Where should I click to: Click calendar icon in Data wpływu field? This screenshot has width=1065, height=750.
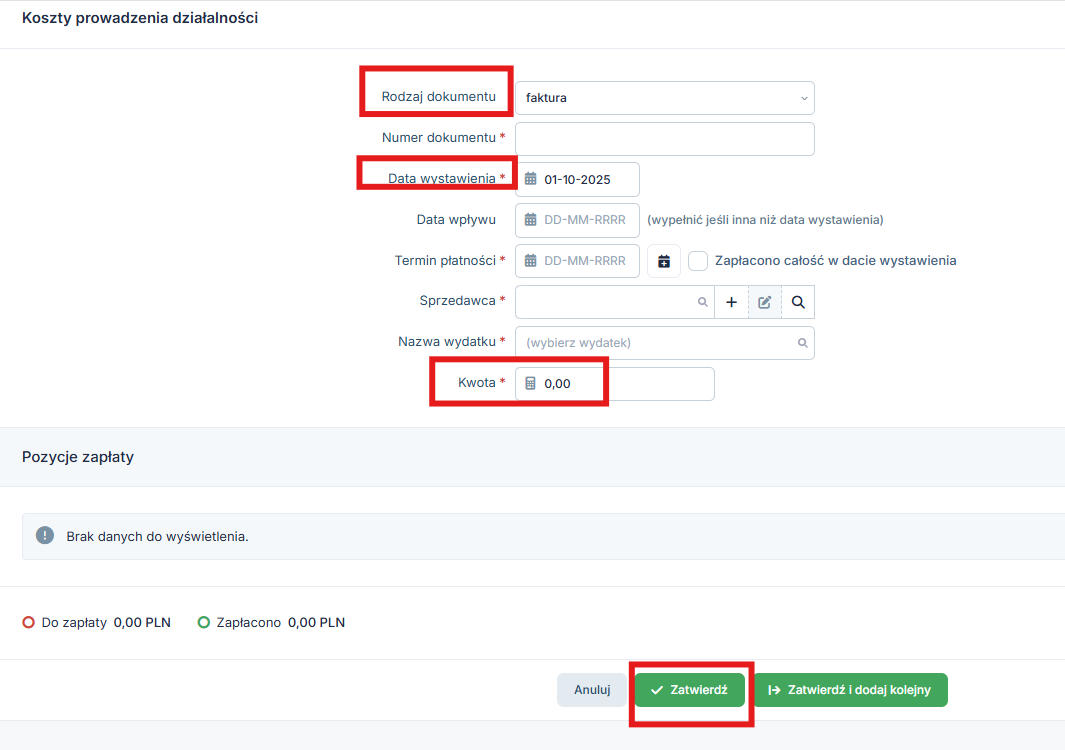point(531,220)
